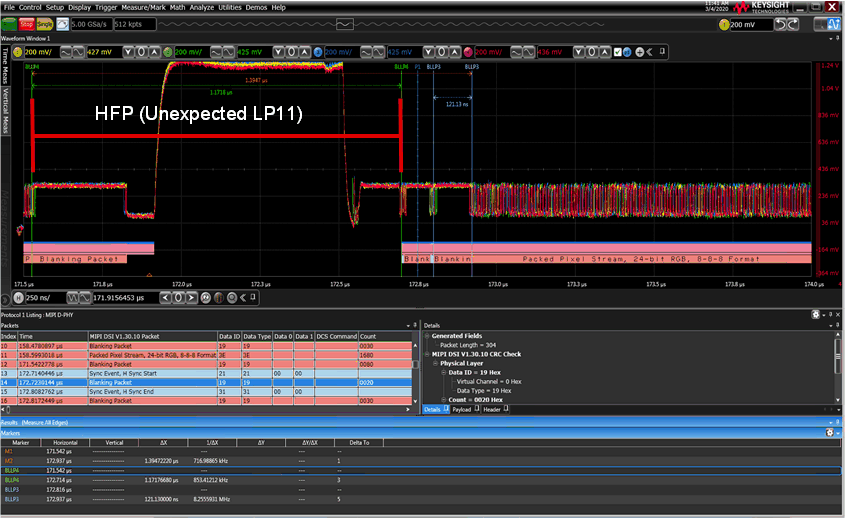Collapse the Generated Fields tree node
This screenshot has height=518, width=845.
point(426,336)
